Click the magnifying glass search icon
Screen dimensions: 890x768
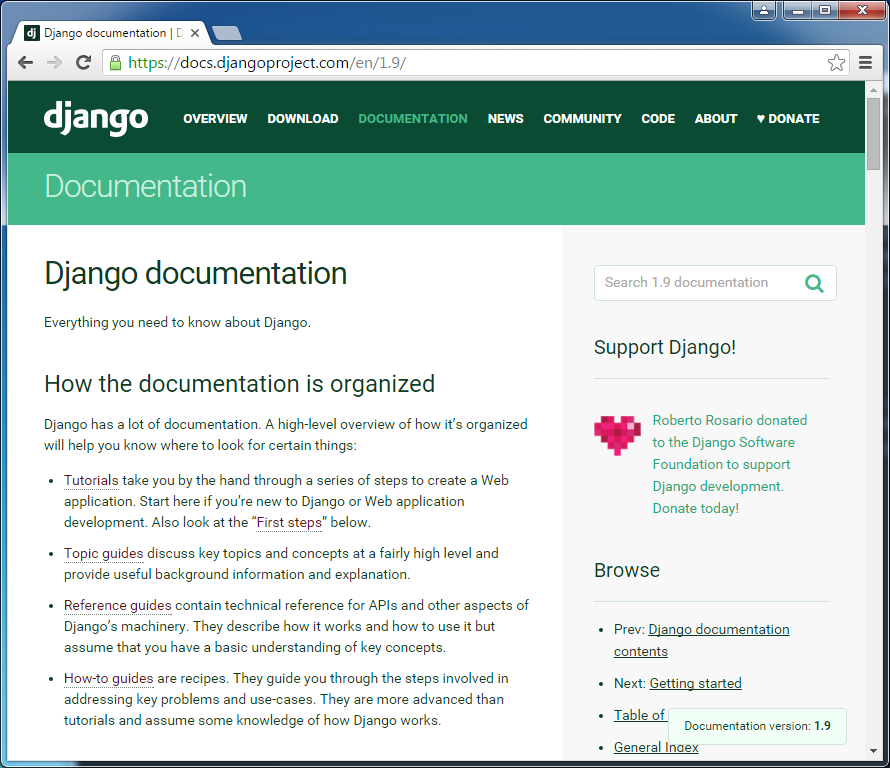815,283
